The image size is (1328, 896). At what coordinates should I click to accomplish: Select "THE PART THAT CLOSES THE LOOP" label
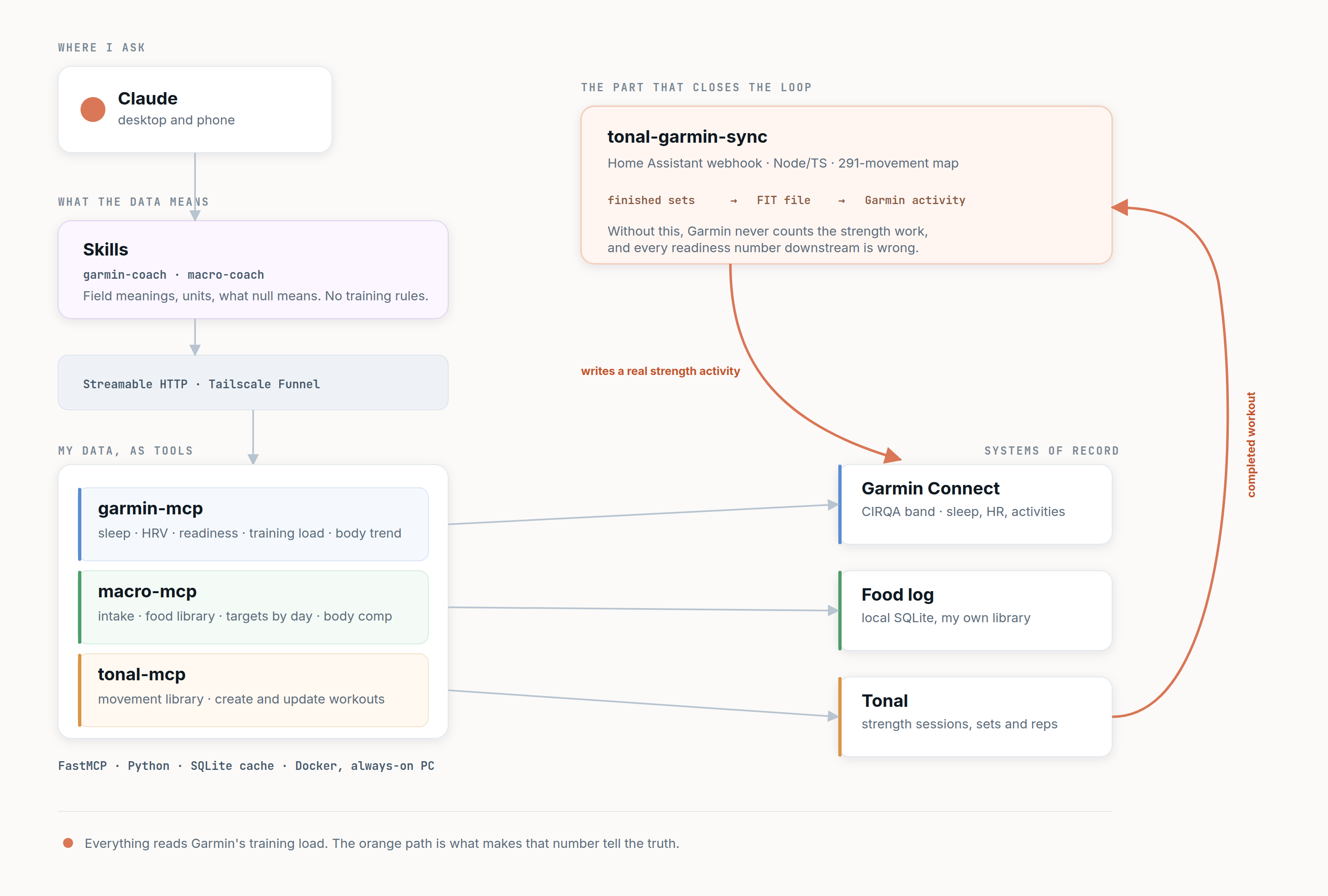(696, 88)
